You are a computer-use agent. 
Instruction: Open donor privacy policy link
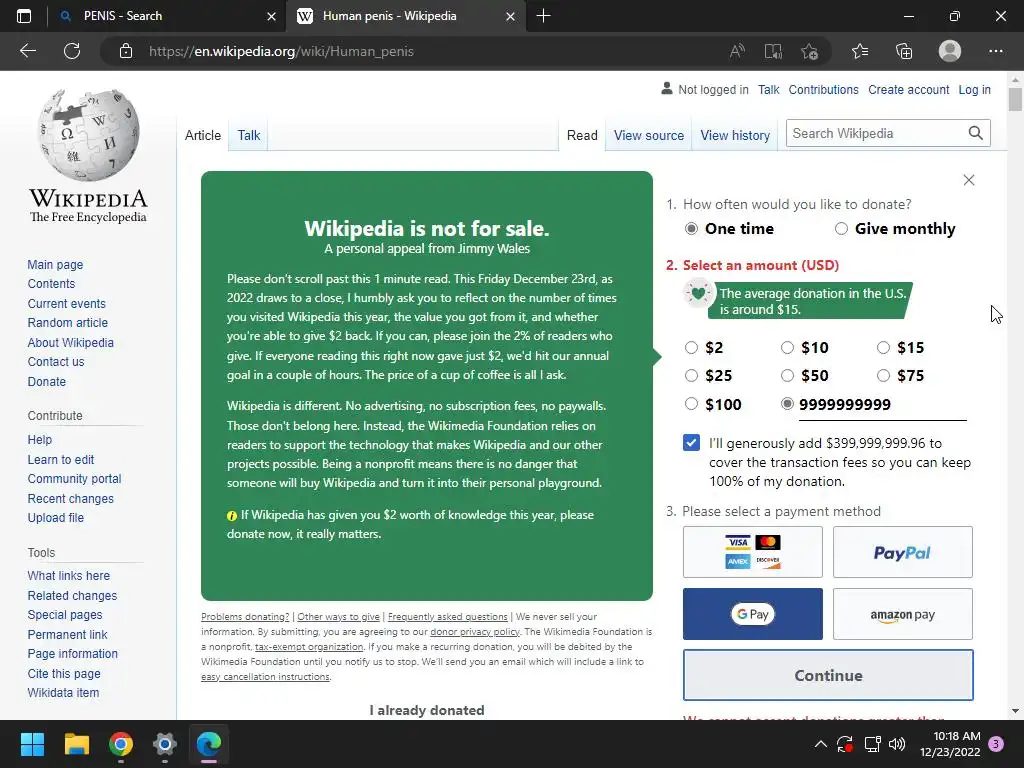tap(475, 632)
